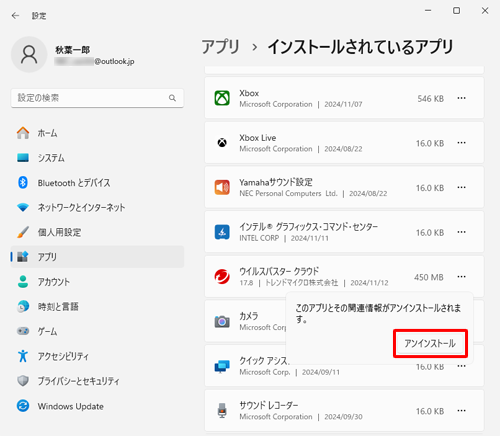Go to Bluetooth とデバイス
The image size is (500, 436).
[x=97, y=183]
